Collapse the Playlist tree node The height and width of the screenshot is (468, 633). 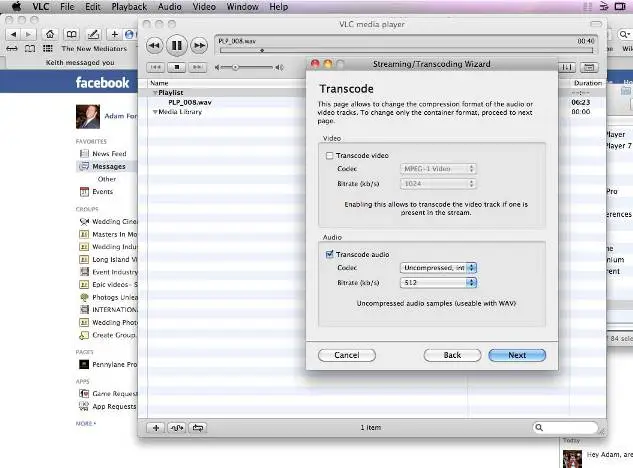[x=155, y=93]
